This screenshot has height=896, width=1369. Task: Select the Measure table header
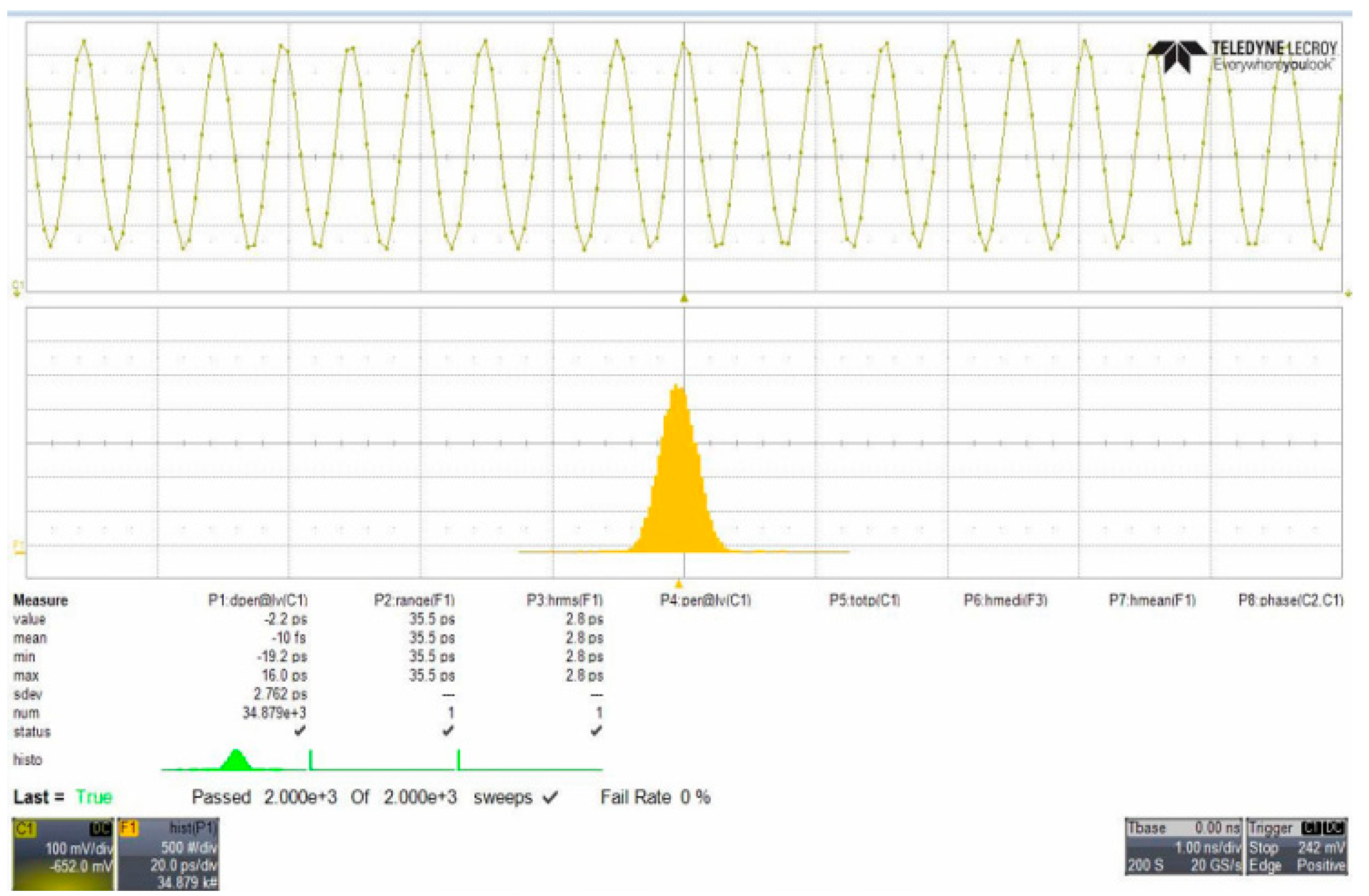tap(39, 601)
